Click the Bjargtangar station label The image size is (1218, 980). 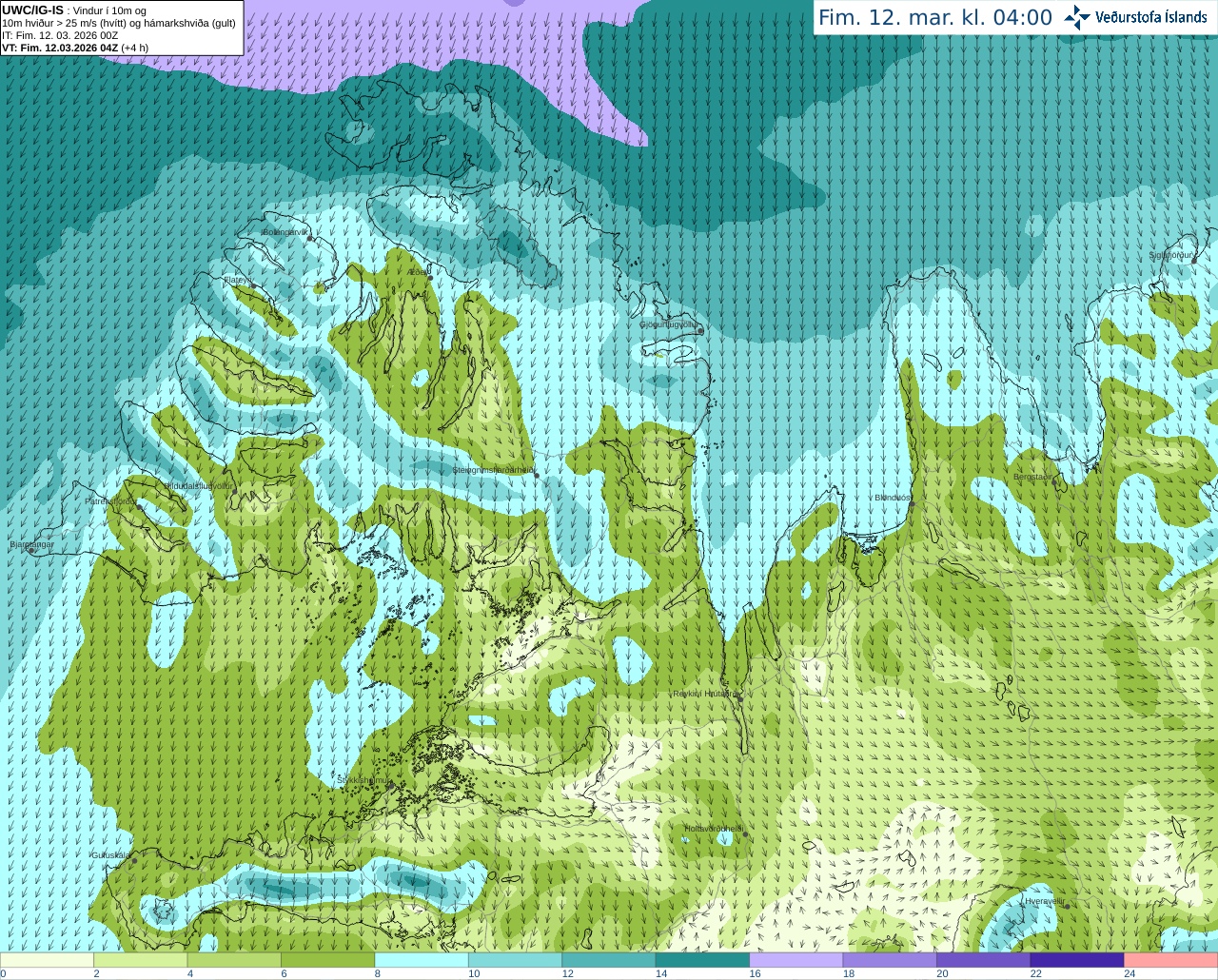(x=31, y=544)
